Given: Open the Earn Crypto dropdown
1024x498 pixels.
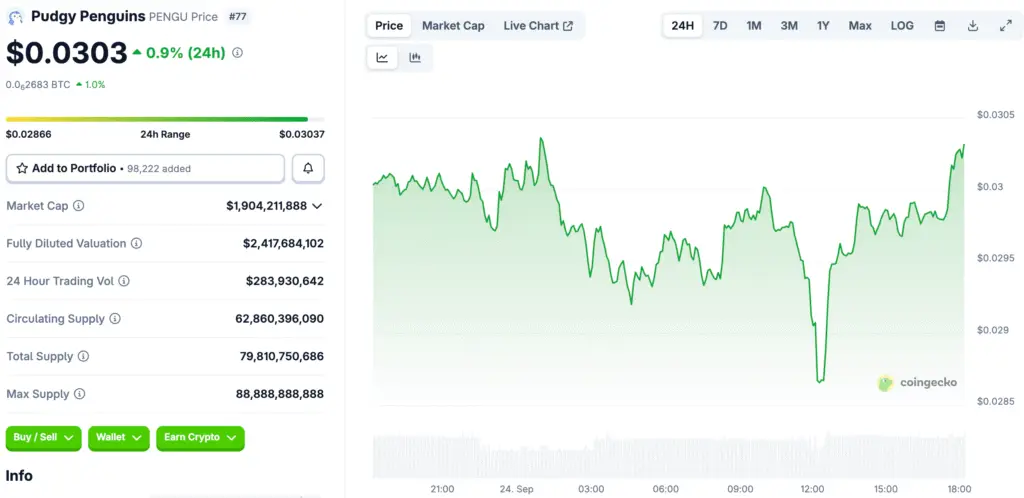Looking at the screenshot, I should click(x=200, y=438).
